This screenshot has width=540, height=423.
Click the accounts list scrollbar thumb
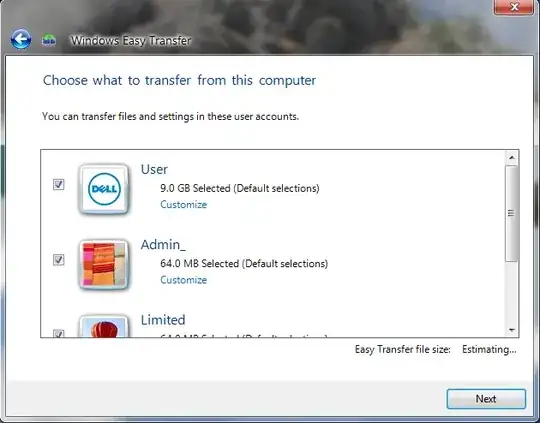(x=512, y=213)
